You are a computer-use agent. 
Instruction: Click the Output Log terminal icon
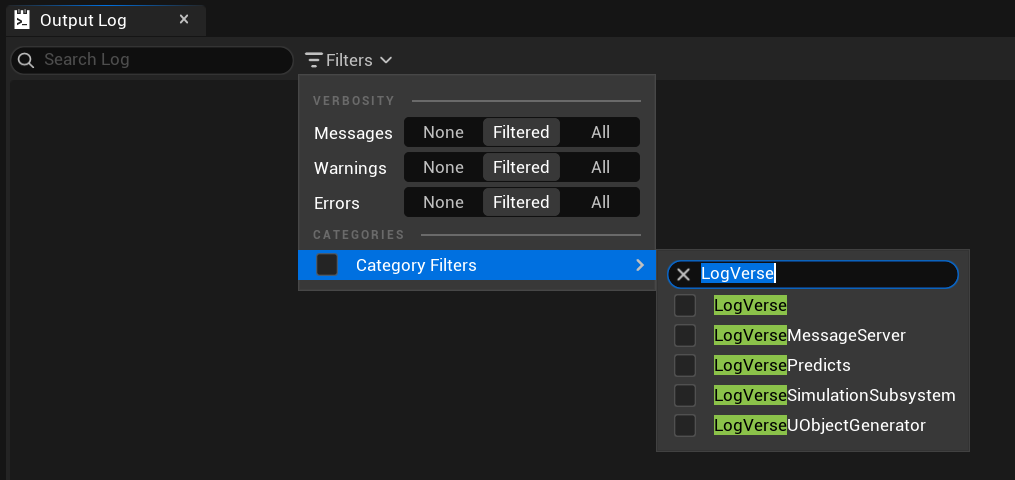coord(22,20)
